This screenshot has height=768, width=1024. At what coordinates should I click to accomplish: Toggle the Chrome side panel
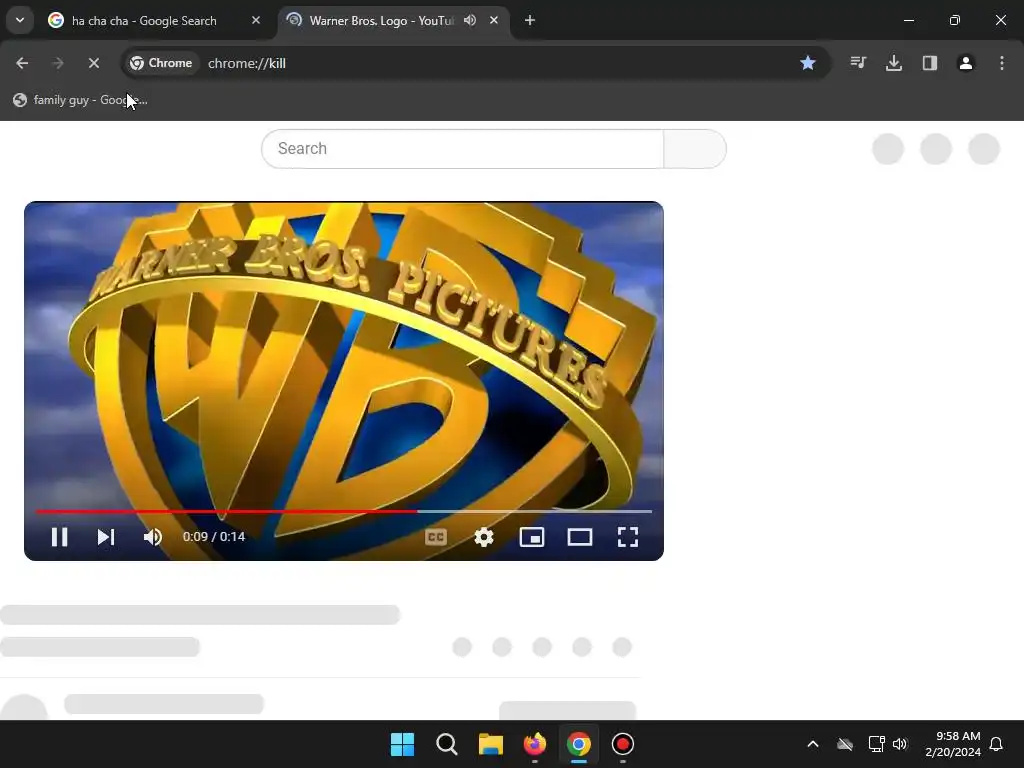click(x=929, y=63)
